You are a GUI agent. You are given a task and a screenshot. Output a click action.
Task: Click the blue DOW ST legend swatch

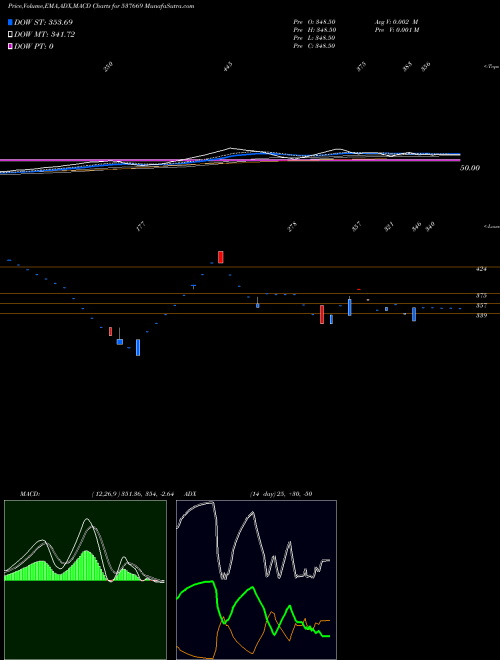pyautogui.click(x=10, y=22)
